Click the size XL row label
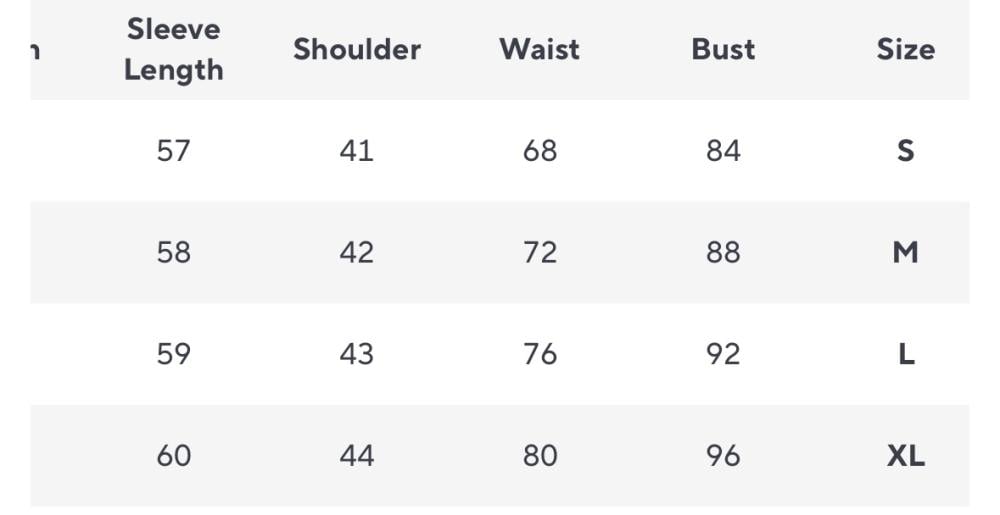 coord(905,456)
